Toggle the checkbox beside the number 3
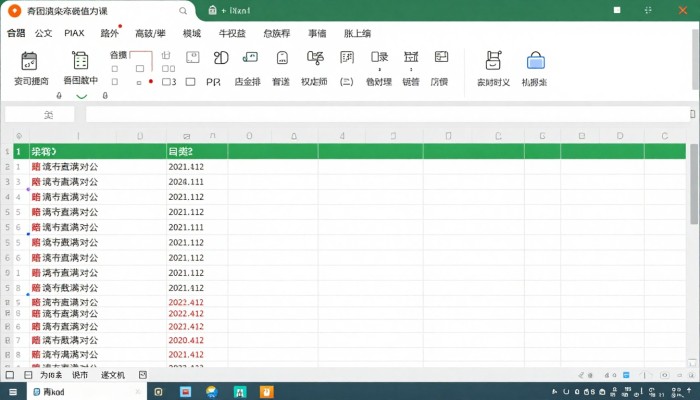Image resolution: width=700 pixels, height=400 pixels. (165, 82)
